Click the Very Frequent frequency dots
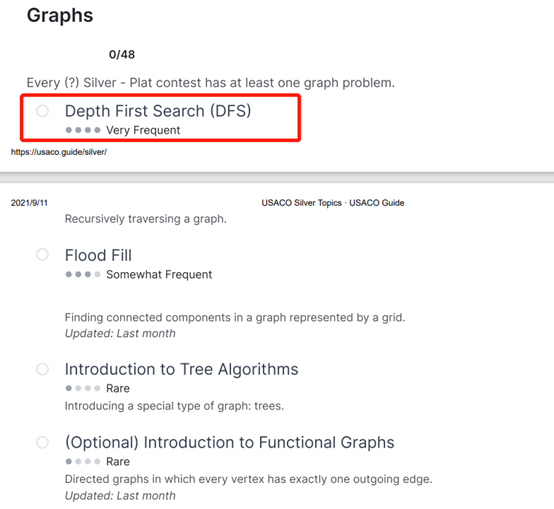 [83, 130]
